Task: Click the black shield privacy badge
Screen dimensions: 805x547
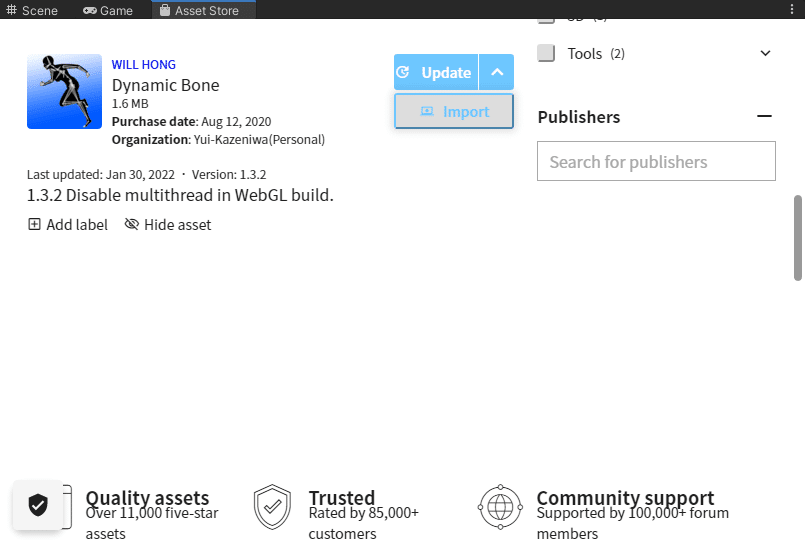Action: click(x=38, y=505)
